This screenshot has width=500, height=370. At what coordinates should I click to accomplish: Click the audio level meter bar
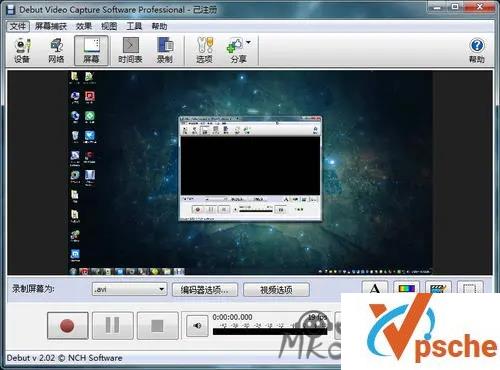(x=270, y=331)
